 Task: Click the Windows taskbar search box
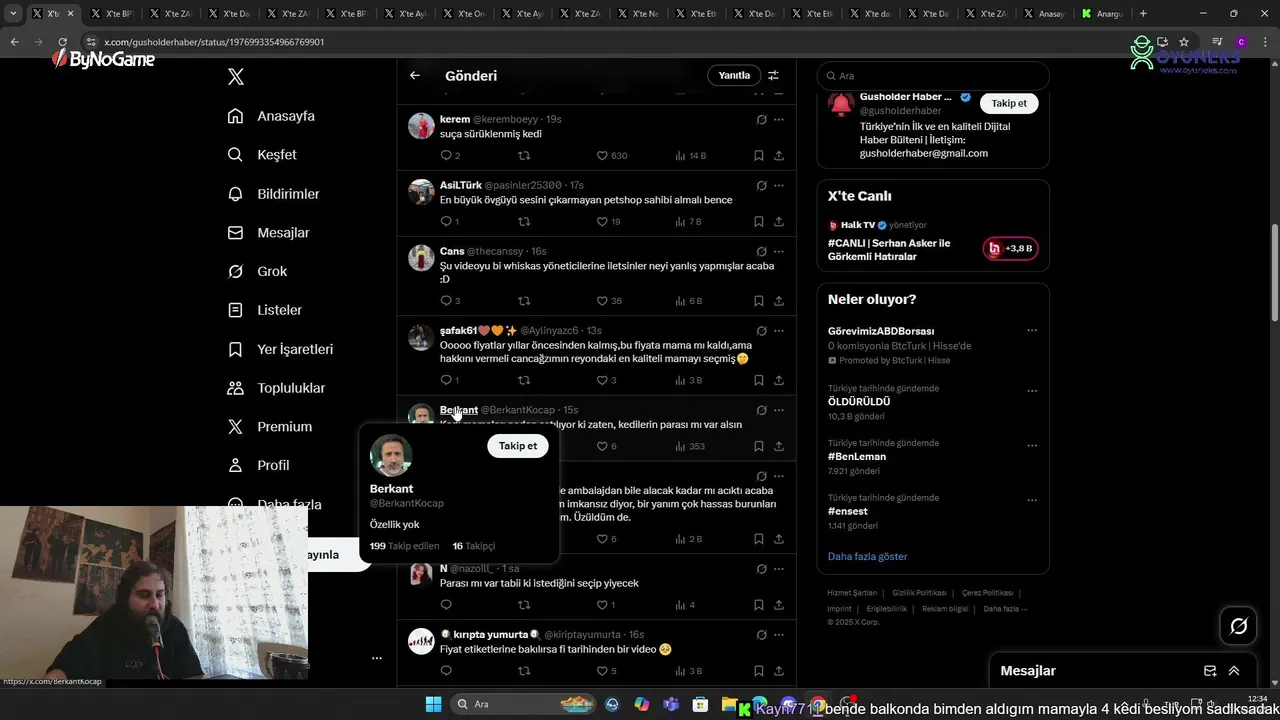tap(523, 704)
